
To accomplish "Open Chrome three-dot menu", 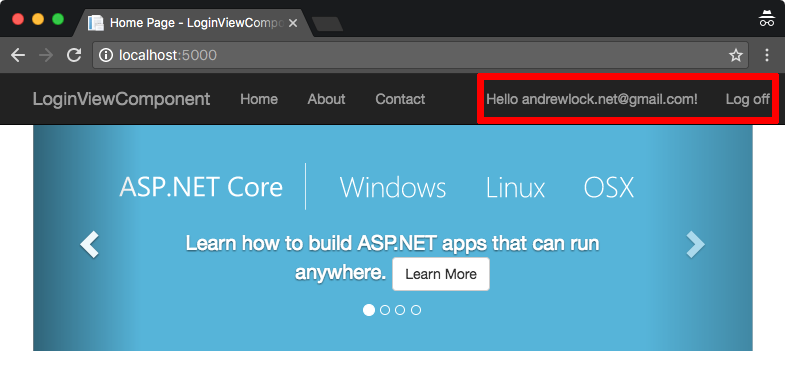I will point(766,55).
